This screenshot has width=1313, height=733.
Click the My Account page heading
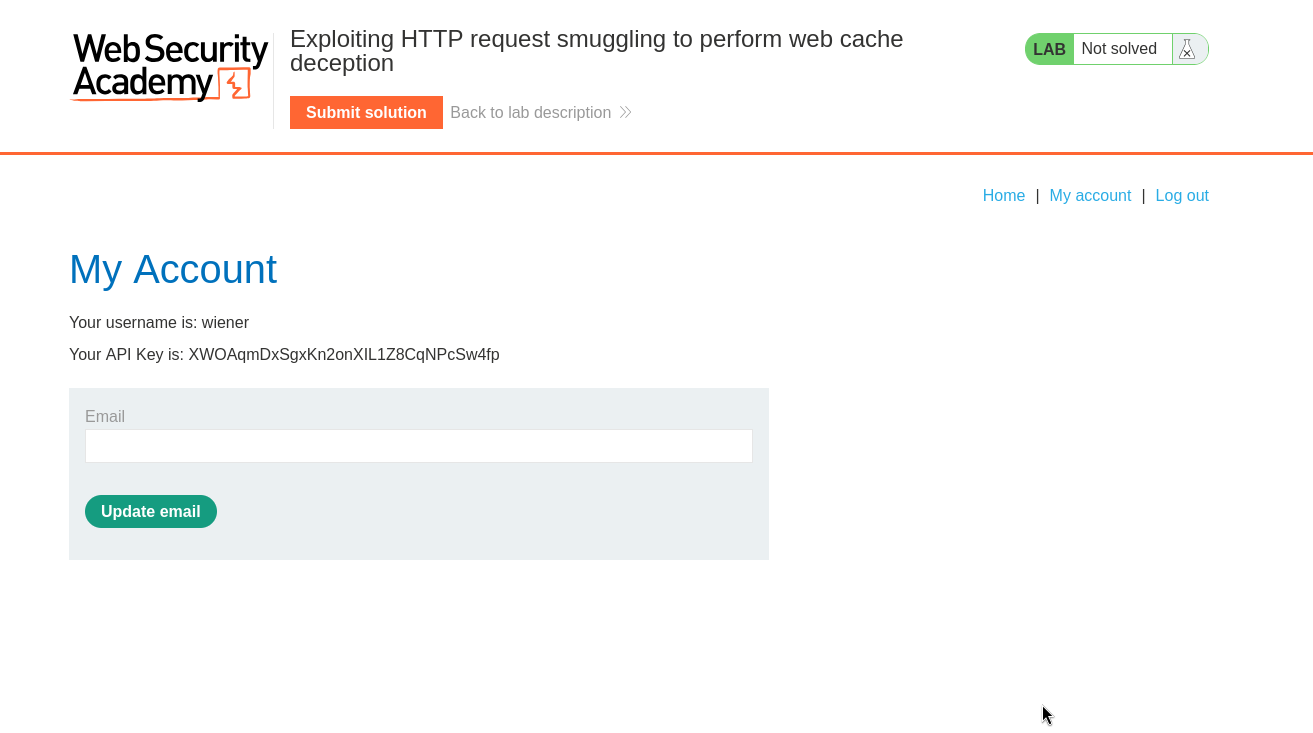click(x=173, y=269)
